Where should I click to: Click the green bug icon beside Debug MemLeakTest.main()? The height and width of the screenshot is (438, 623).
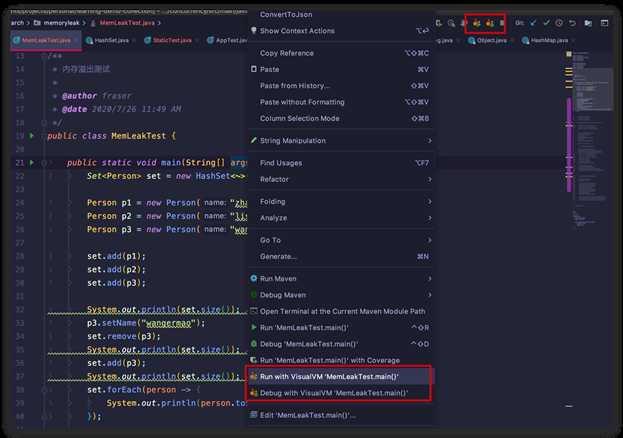[253, 344]
